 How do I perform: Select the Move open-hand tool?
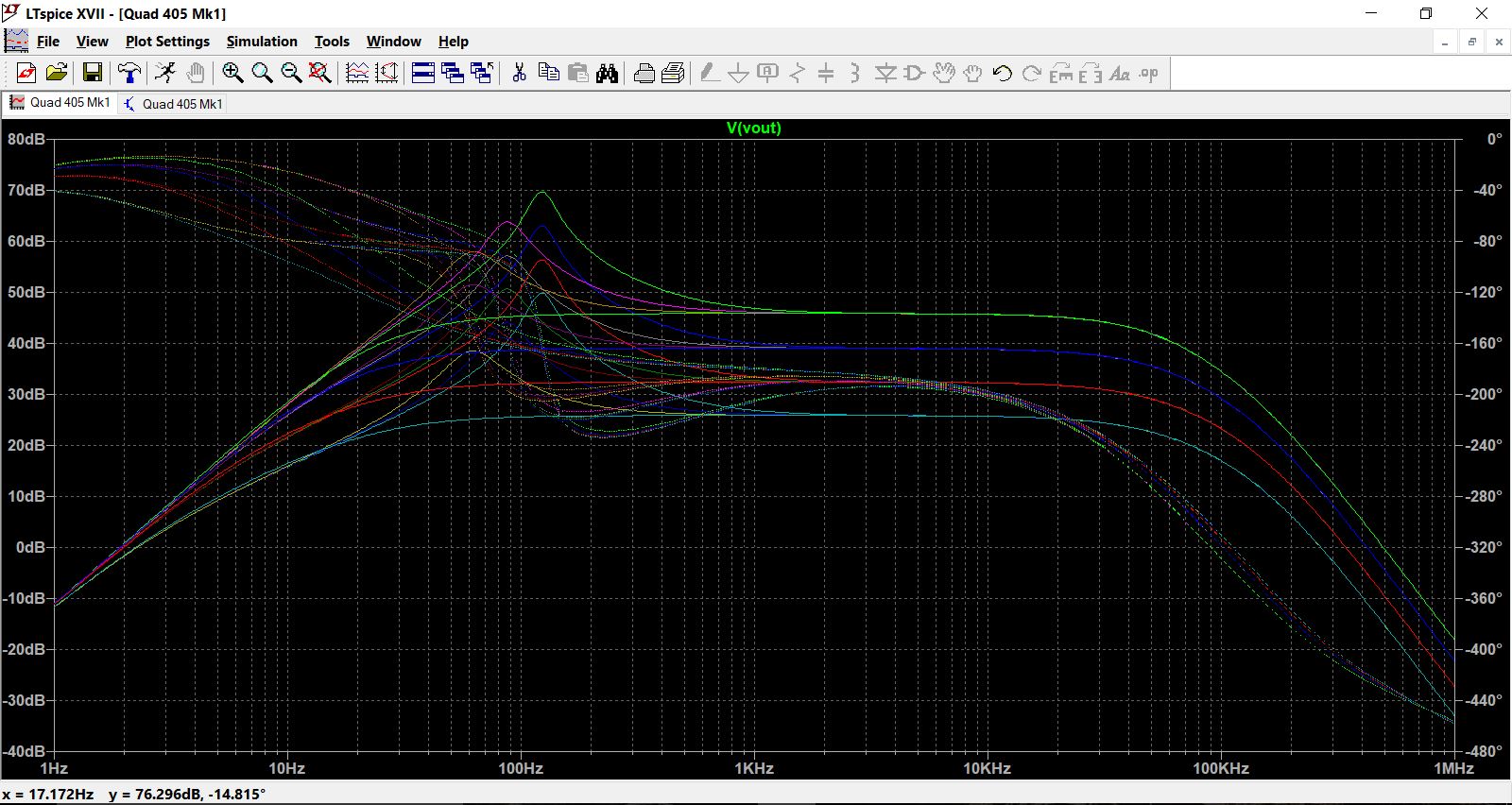pyautogui.click(x=944, y=73)
